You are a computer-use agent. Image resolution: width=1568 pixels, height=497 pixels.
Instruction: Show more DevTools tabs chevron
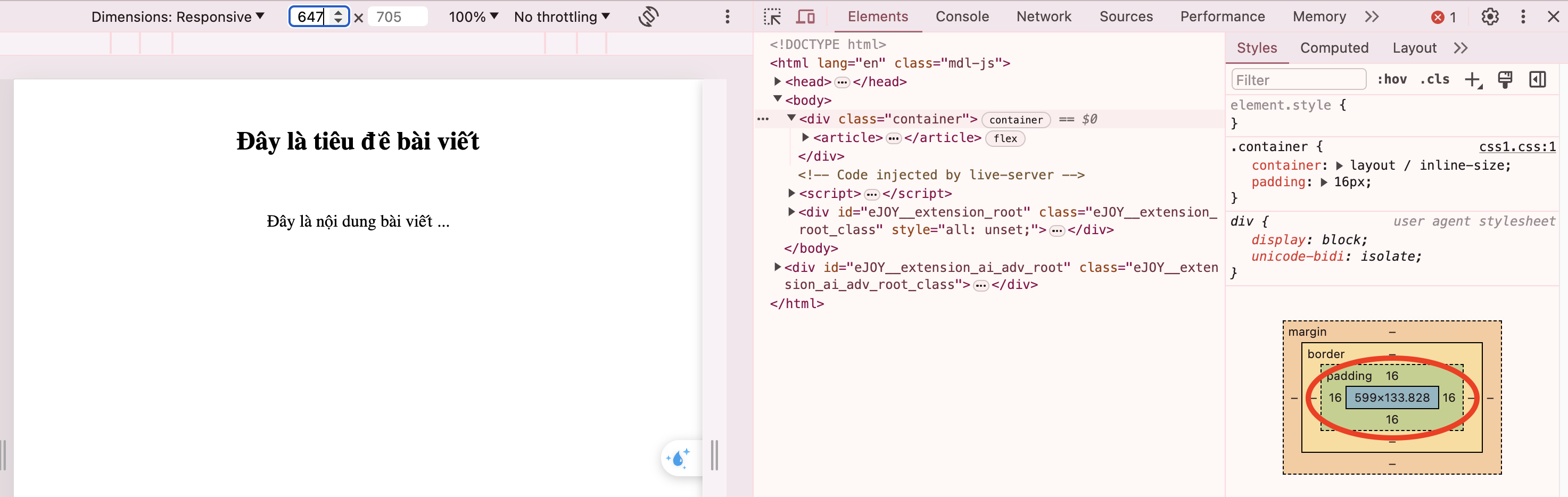coord(1372,16)
